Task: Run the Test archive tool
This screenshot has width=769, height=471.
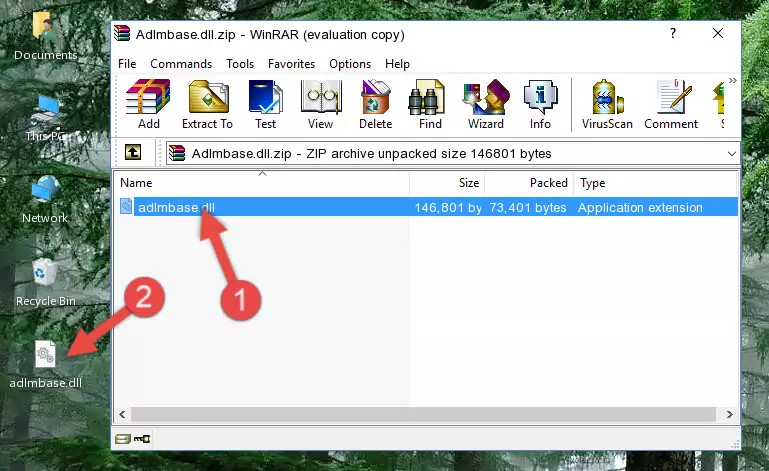Action: [x=265, y=104]
